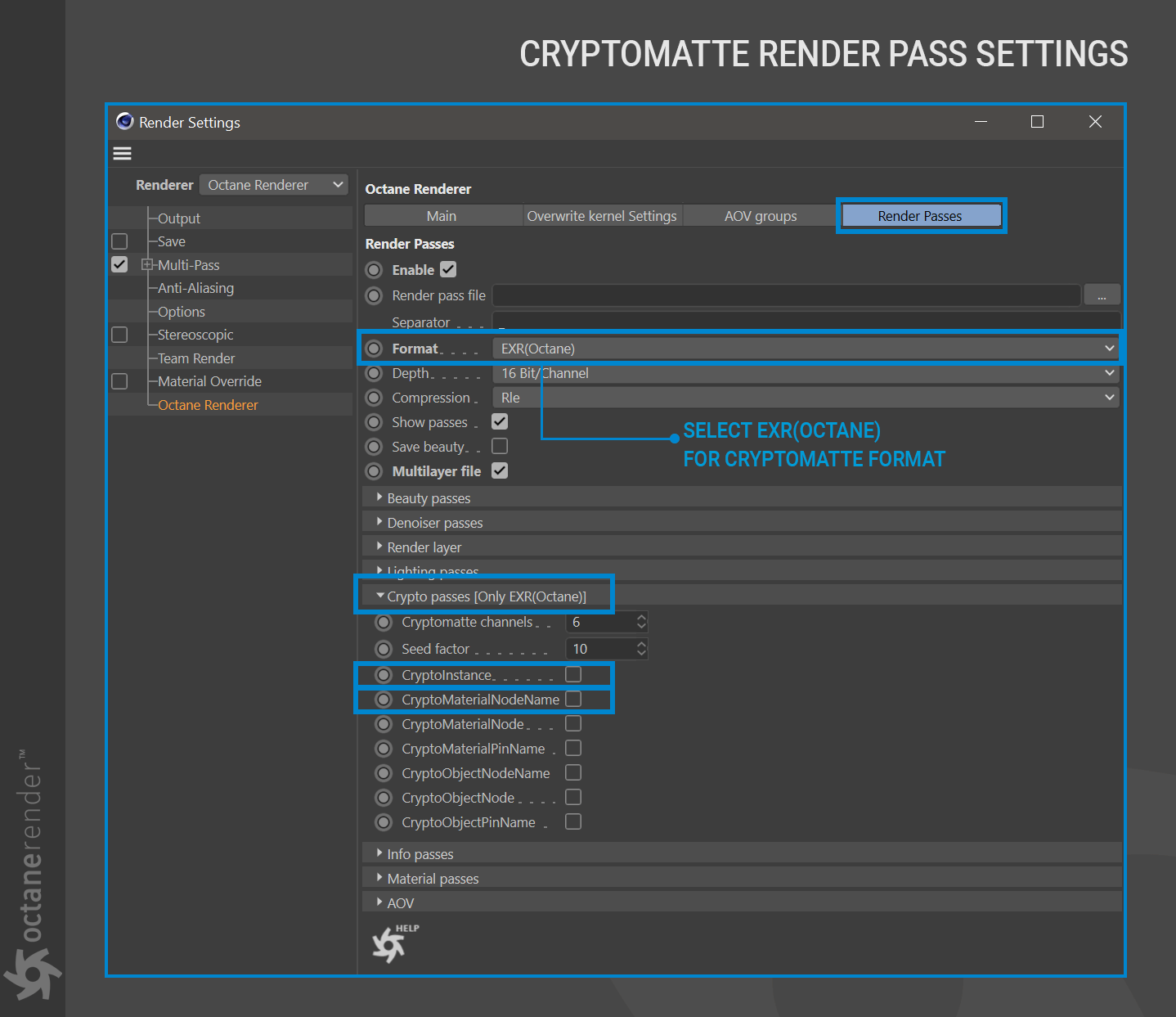The width and height of the screenshot is (1176, 1017).
Task: Enable the CryptoObjectNodeName checkbox
Action: [573, 772]
